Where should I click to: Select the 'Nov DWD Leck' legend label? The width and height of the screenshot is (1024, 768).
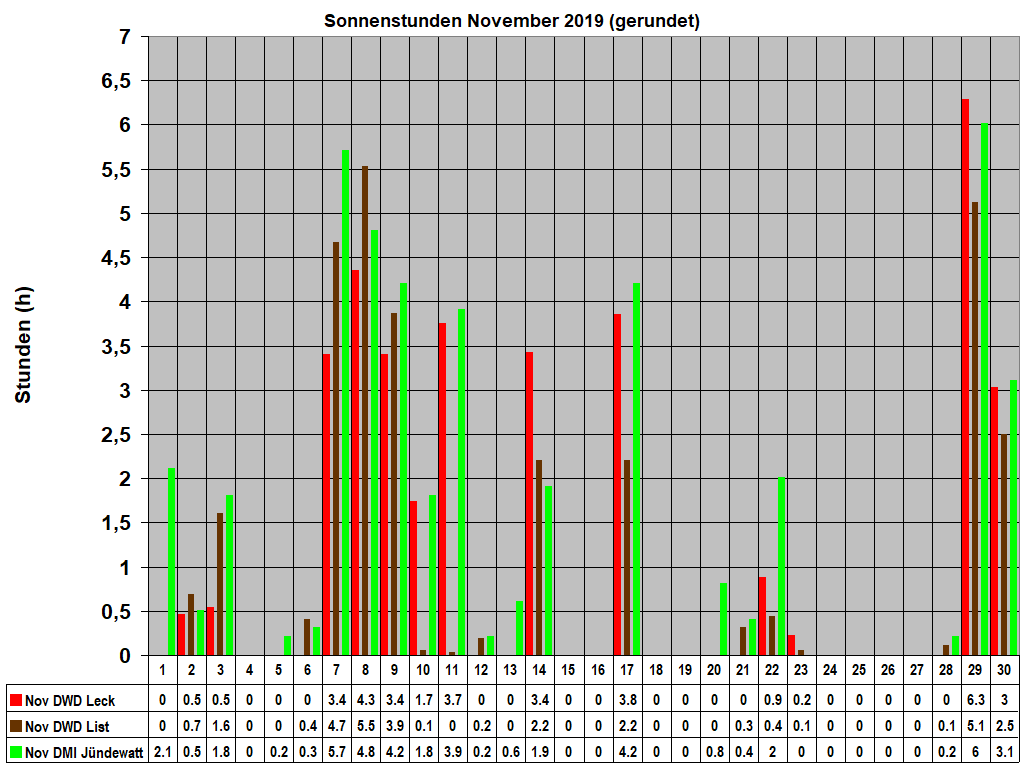70,701
